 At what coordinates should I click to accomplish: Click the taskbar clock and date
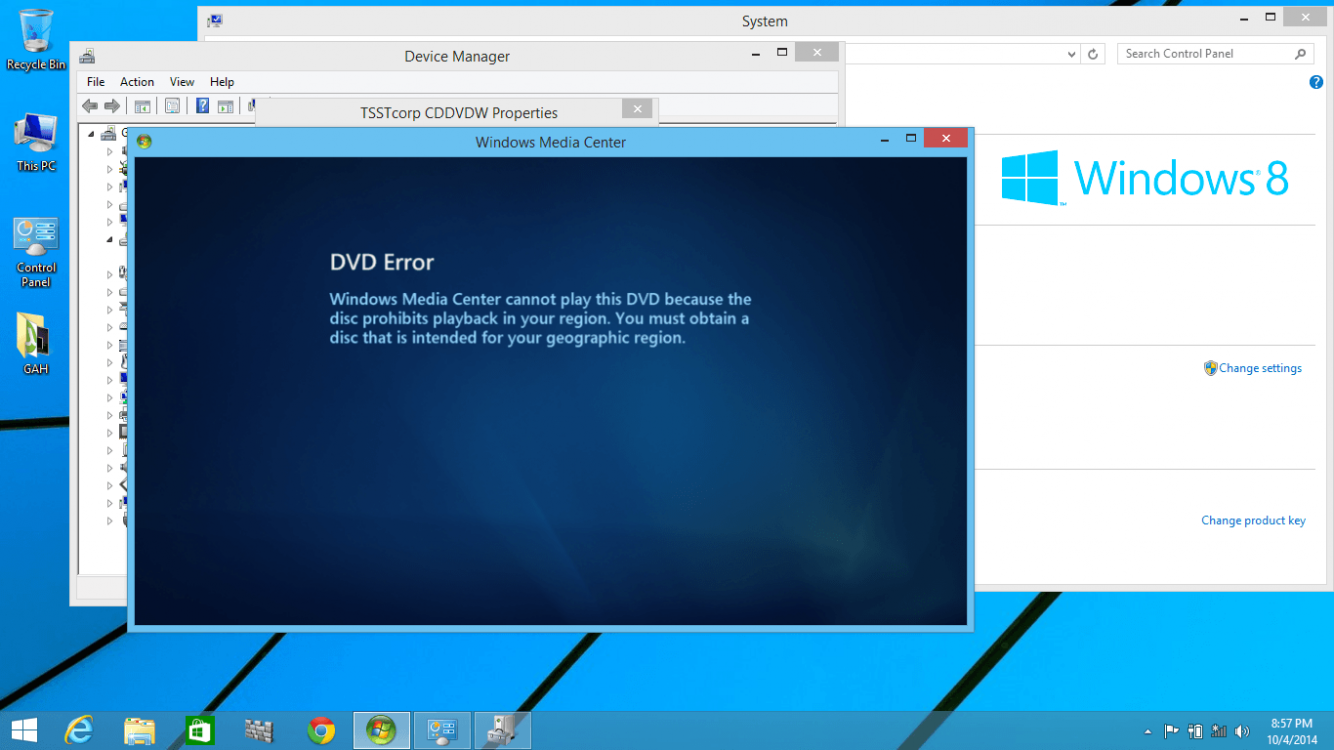(1292, 731)
